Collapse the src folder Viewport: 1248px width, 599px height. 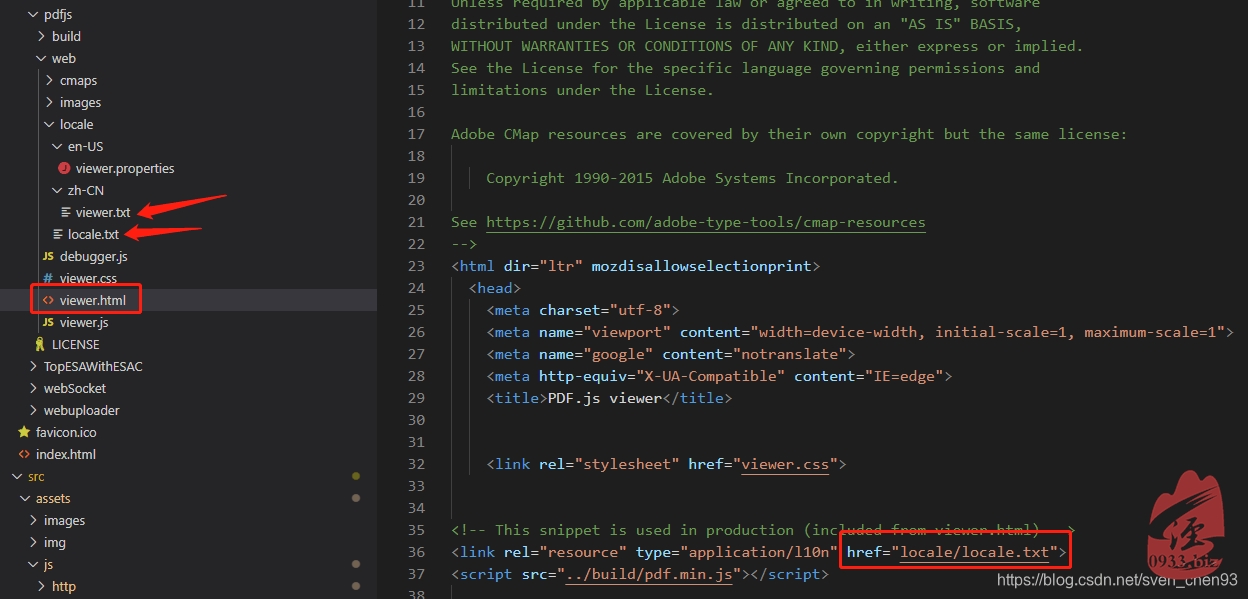(17, 477)
